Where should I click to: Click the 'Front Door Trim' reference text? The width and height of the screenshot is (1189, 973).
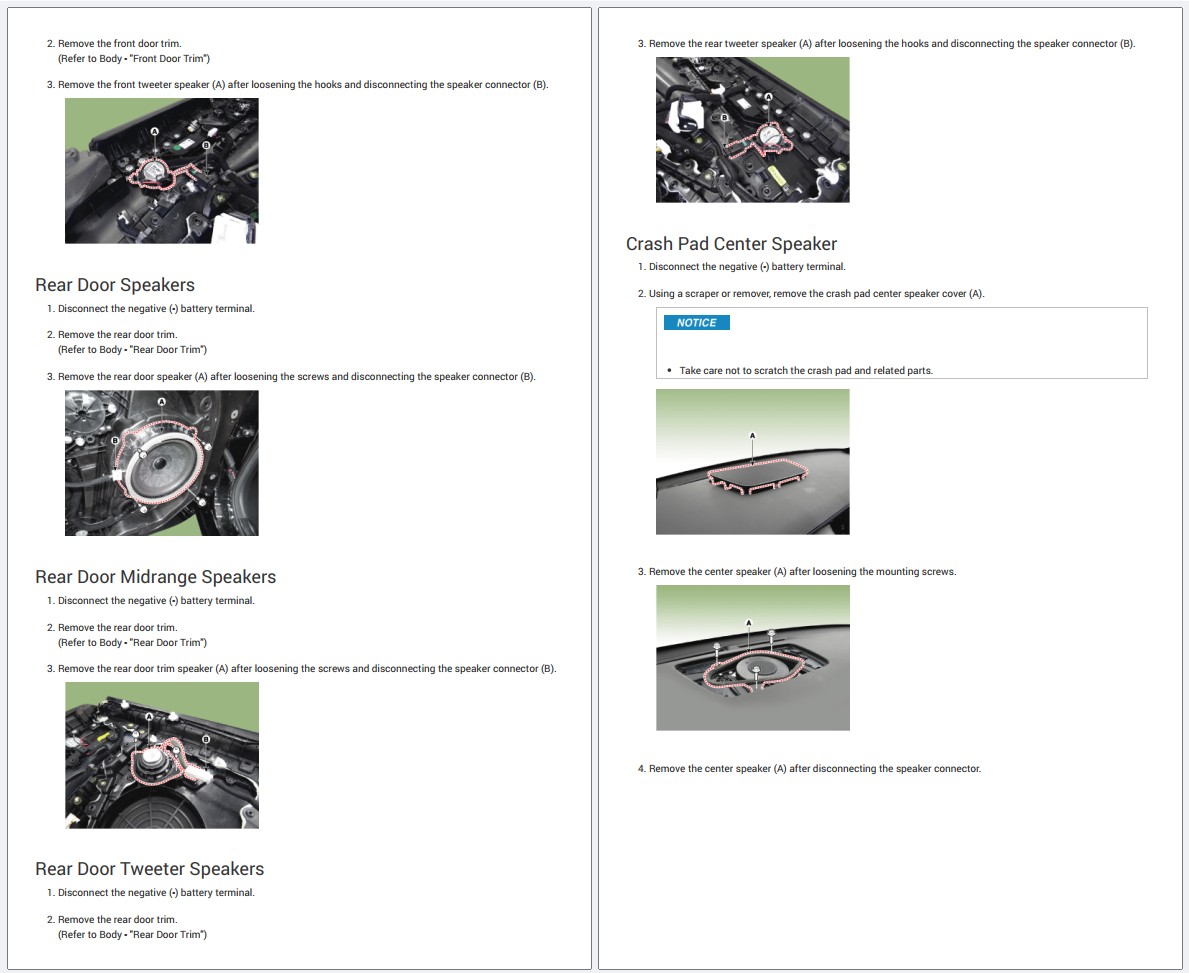click(134, 58)
